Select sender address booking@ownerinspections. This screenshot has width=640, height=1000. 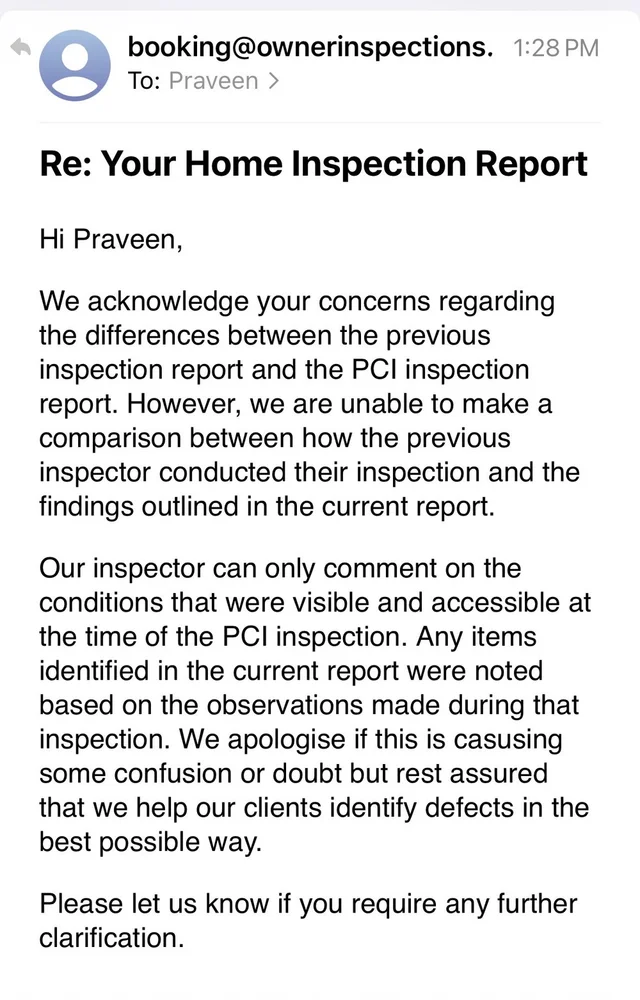pyautogui.click(x=310, y=47)
